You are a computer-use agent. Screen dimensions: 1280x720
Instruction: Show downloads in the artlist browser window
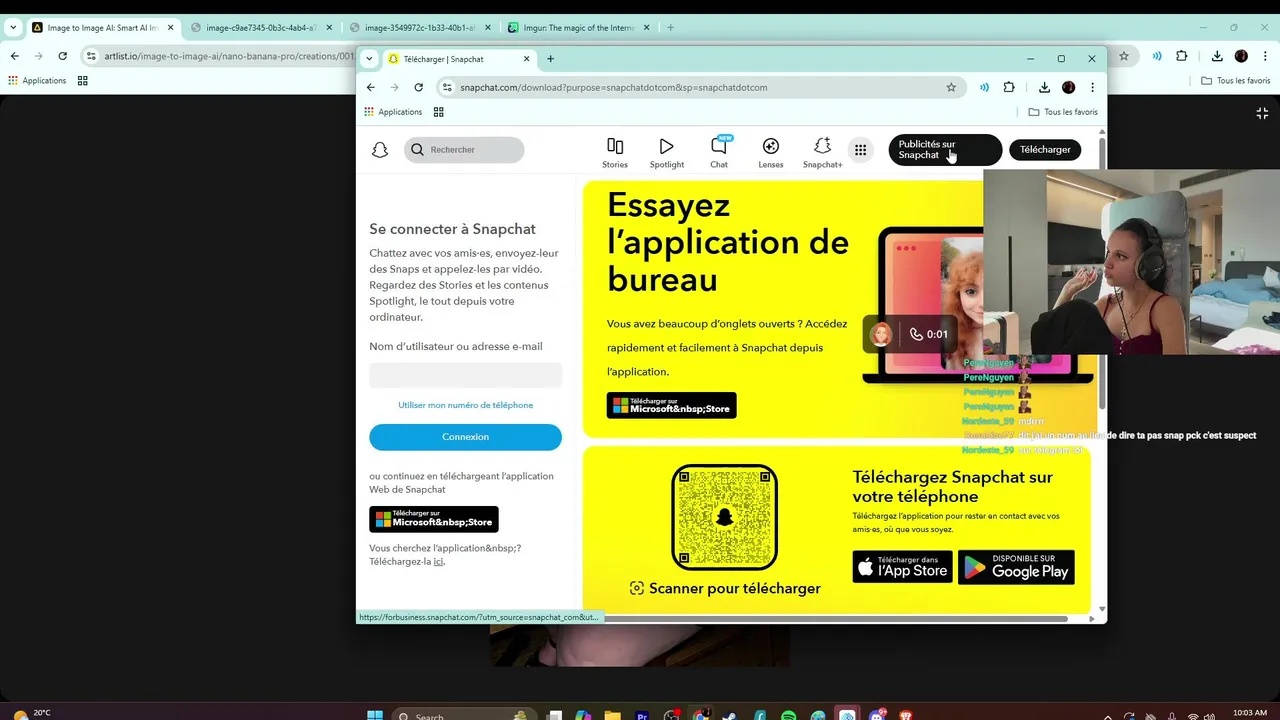(x=1217, y=56)
